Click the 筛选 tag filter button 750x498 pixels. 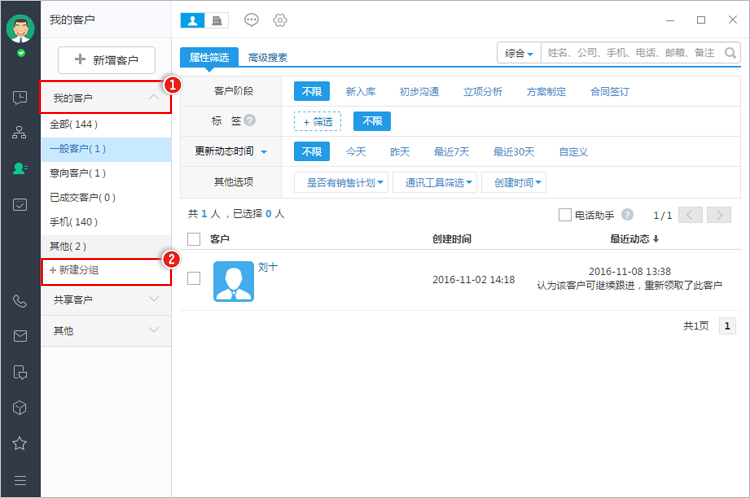318,122
